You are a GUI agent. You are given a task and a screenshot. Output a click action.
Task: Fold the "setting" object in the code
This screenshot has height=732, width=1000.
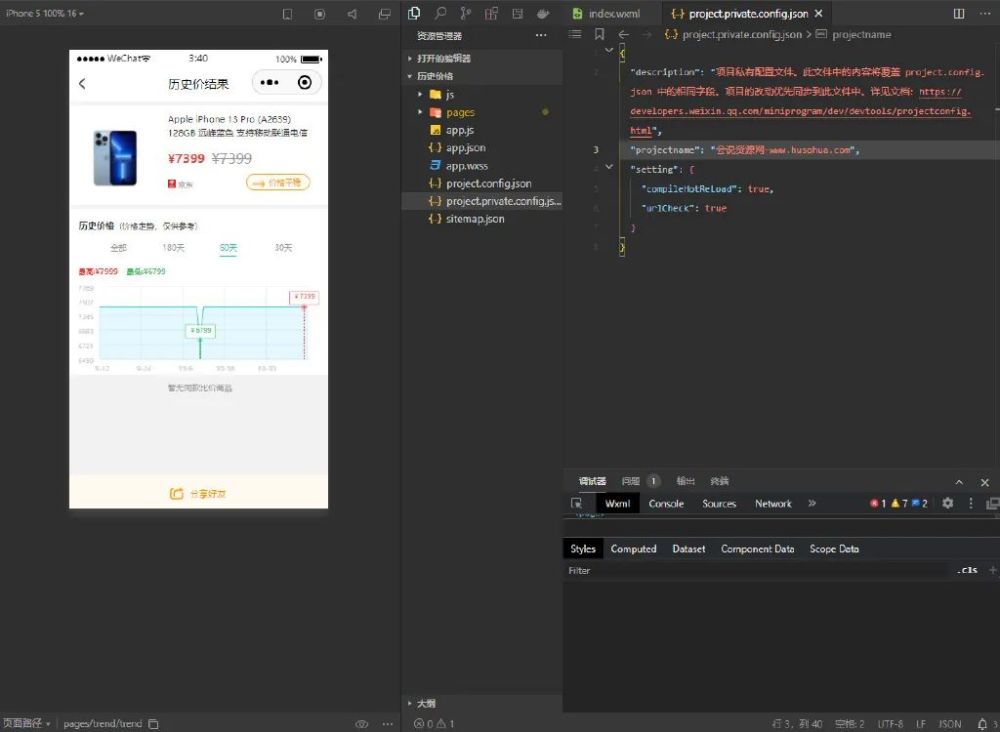click(x=609, y=166)
